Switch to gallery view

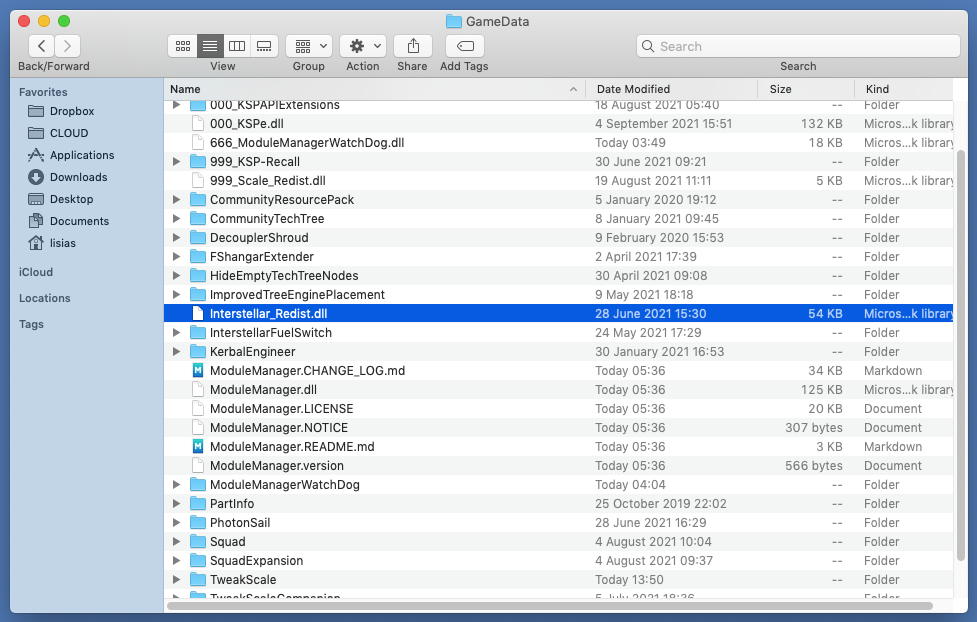pos(264,46)
